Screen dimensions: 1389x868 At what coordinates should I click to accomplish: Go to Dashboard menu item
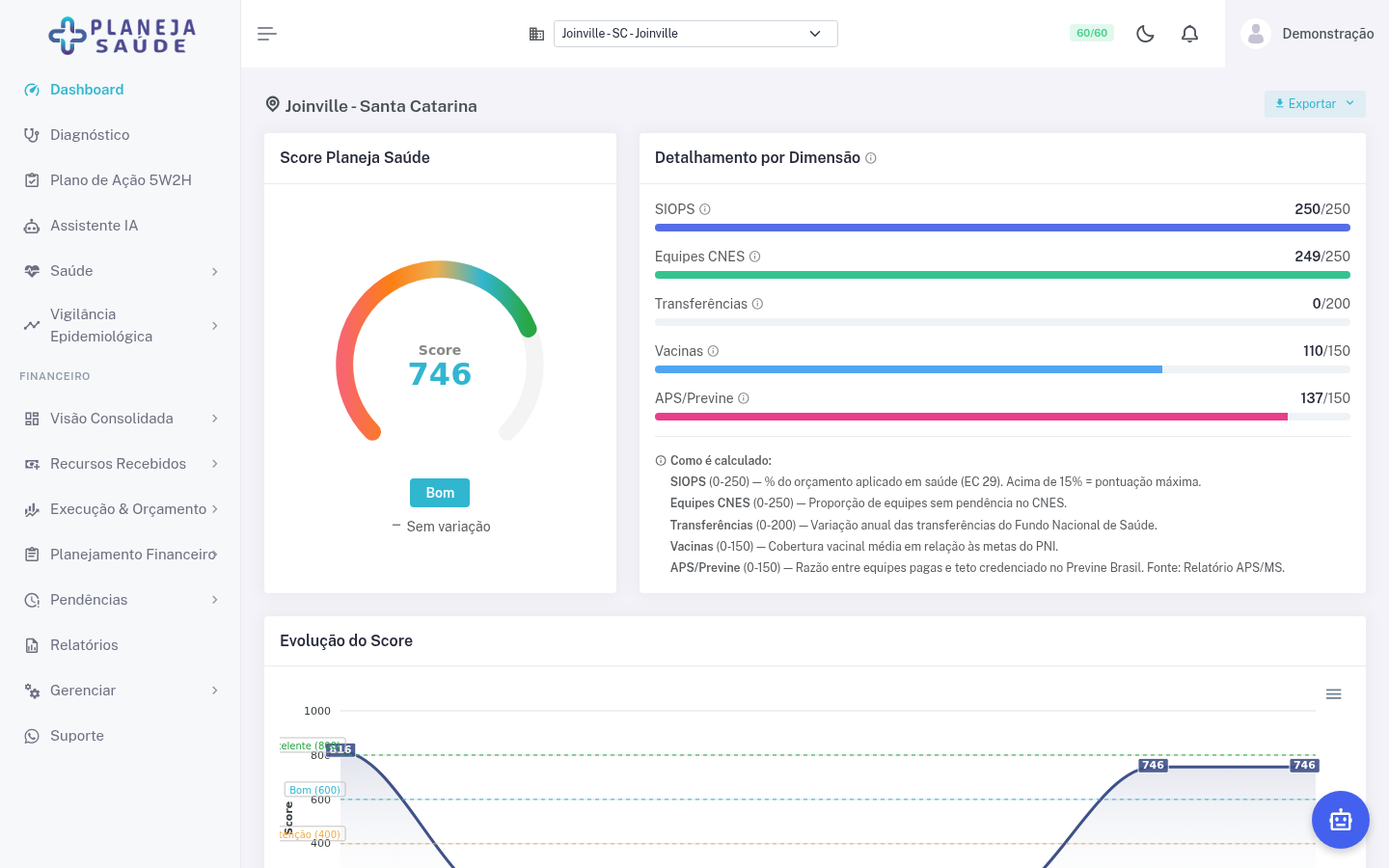pyautogui.click(x=120, y=90)
